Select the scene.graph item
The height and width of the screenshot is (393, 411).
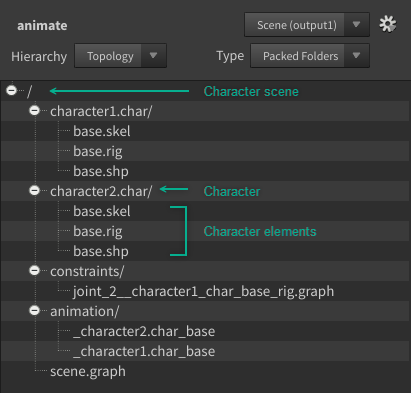205,371
